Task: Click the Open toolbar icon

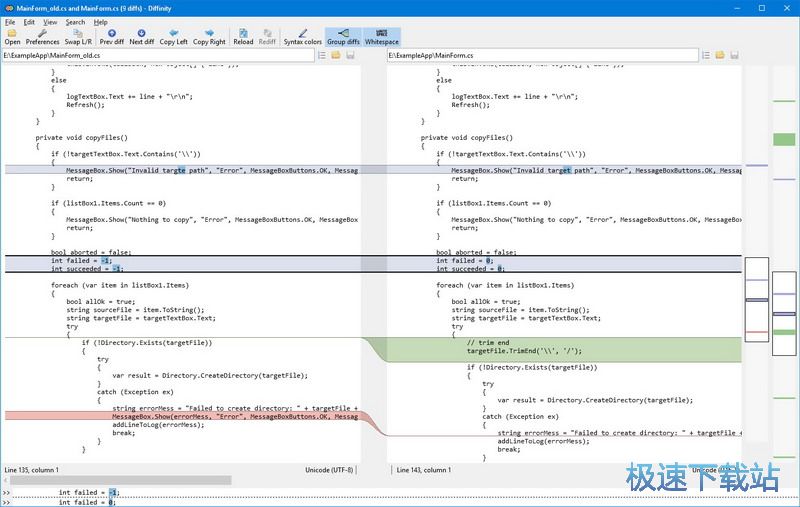Action: pyautogui.click(x=12, y=37)
